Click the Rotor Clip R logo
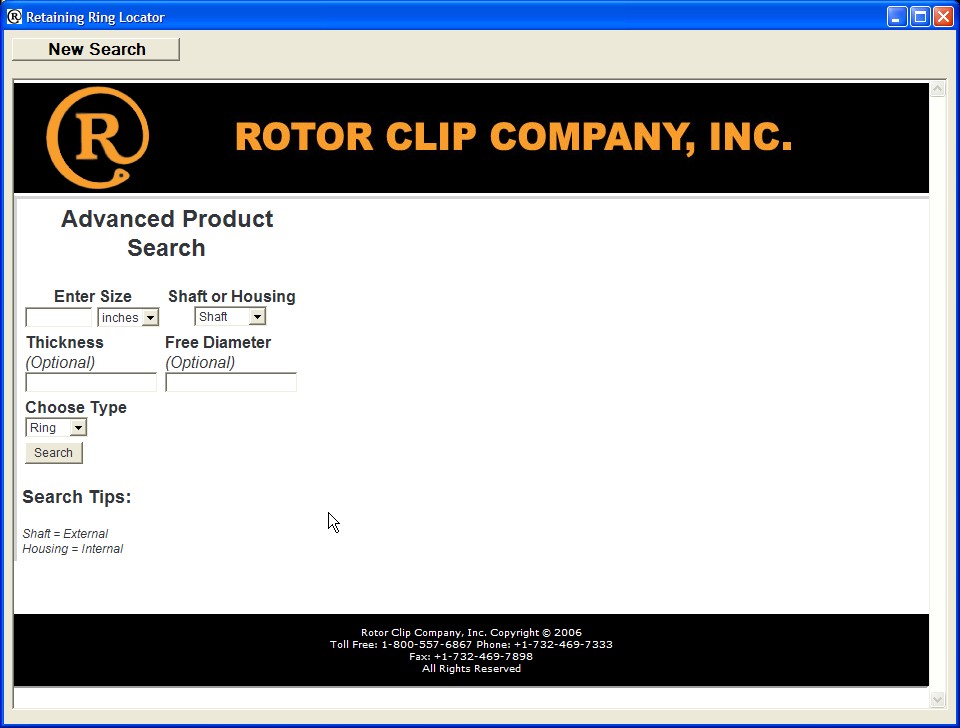The width and height of the screenshot is (960, 728). (x=97, y=137)
